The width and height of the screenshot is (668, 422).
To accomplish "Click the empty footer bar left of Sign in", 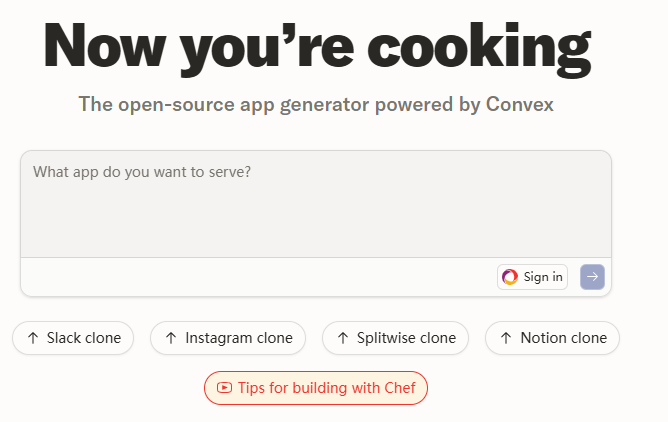I will click(x=250, y=277).
